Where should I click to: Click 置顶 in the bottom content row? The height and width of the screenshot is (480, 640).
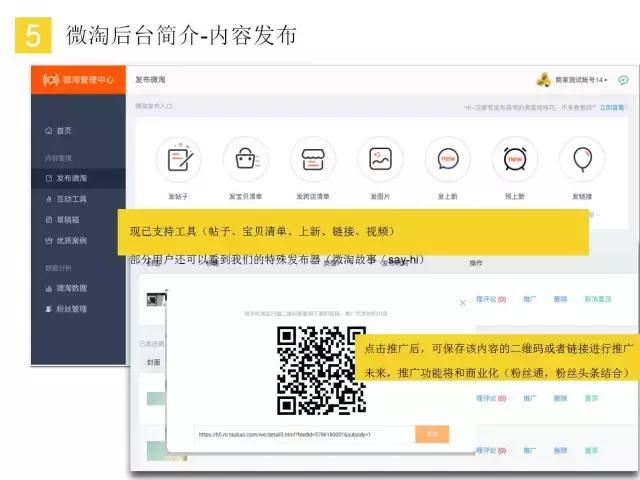(591, 451)
